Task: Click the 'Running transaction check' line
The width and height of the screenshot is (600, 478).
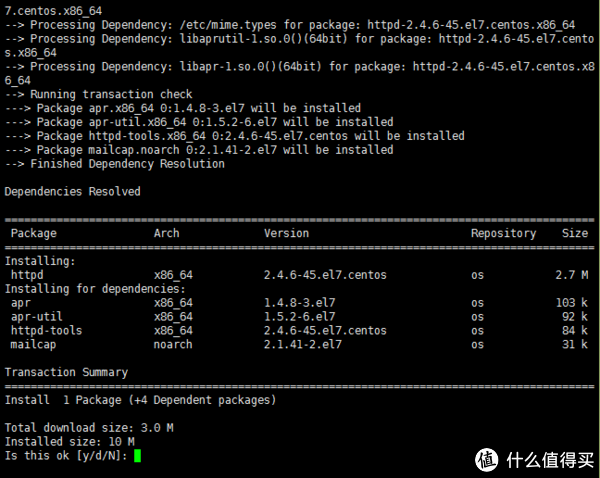Action: coord(98,94)
